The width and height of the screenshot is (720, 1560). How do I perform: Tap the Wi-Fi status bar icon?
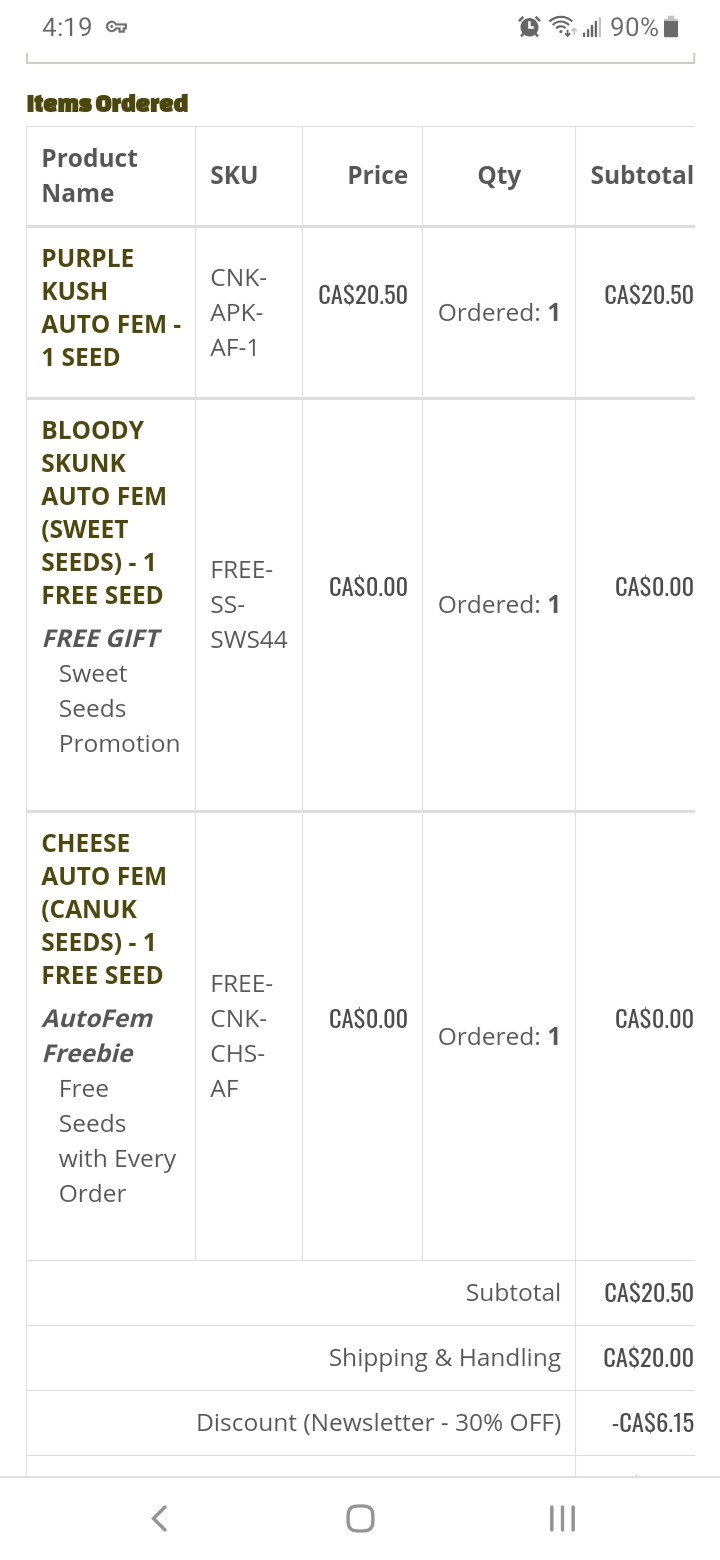562,27
